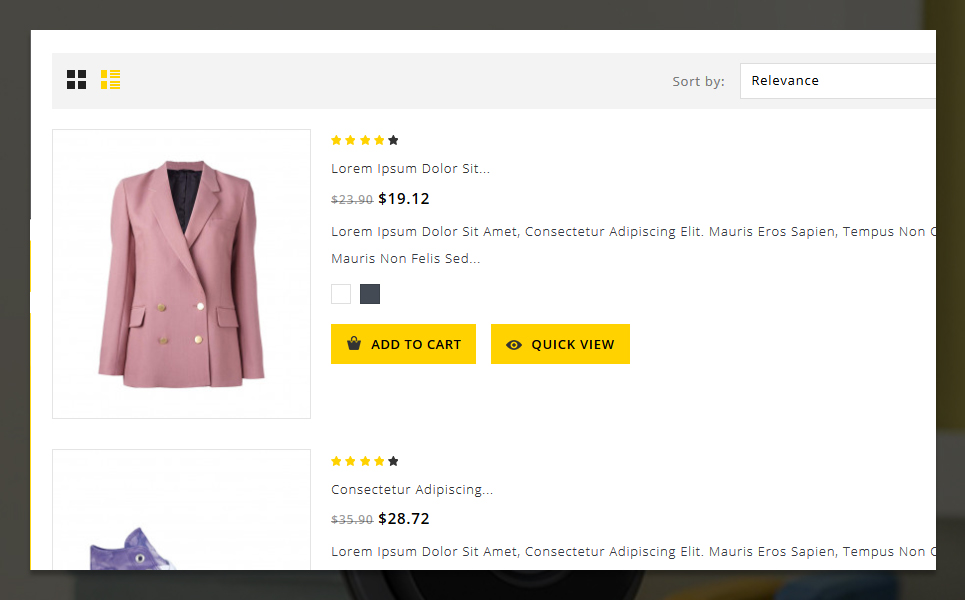Select the dark gray color swatch
This screenshot has width=965, height=600.
(x=370, y=294)
